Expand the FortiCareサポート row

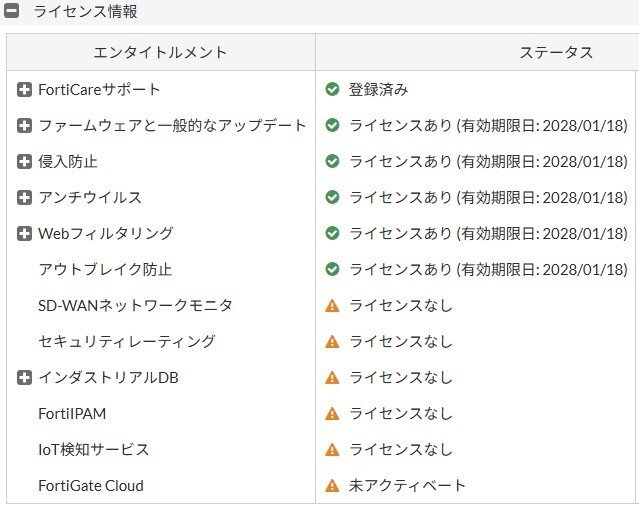coord(25,90)
